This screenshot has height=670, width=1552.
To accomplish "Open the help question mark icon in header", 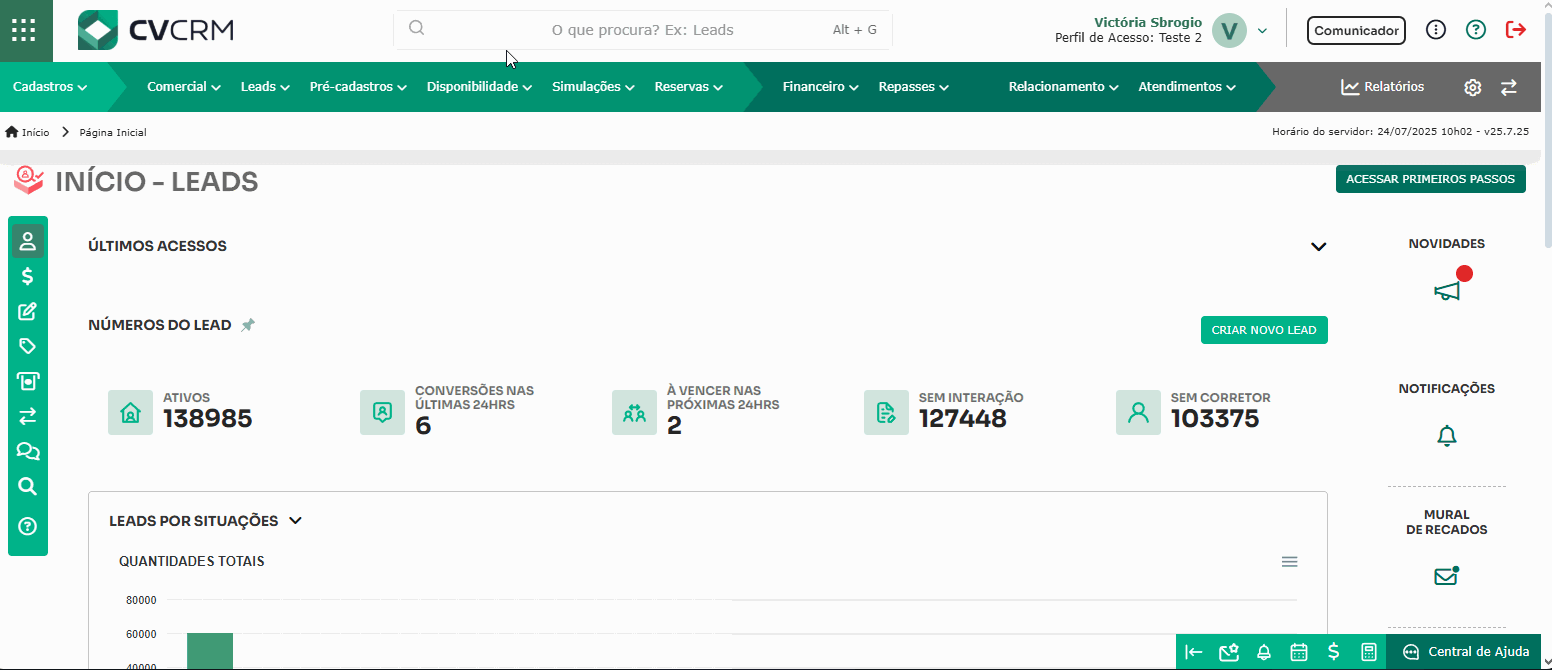I will pyautogui.click(x=1476, y=30).
